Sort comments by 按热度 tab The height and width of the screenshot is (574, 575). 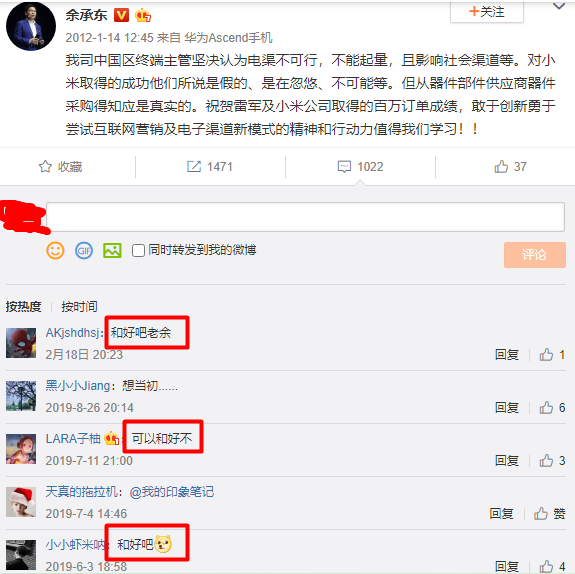[23, 306]
